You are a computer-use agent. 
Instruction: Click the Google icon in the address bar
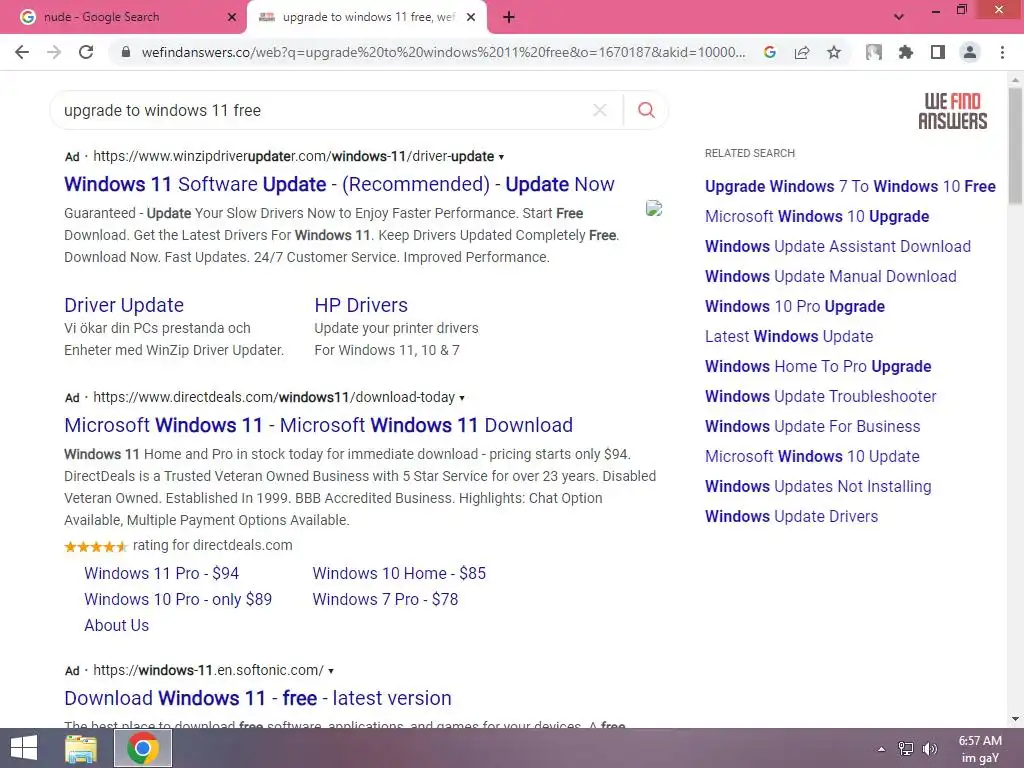pos(770,52)
